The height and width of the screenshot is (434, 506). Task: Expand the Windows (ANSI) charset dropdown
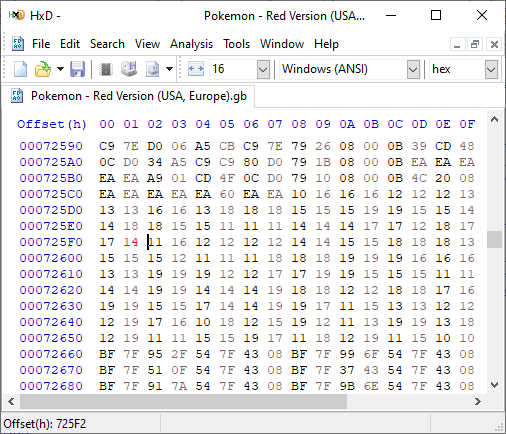(x=413, y=69)
